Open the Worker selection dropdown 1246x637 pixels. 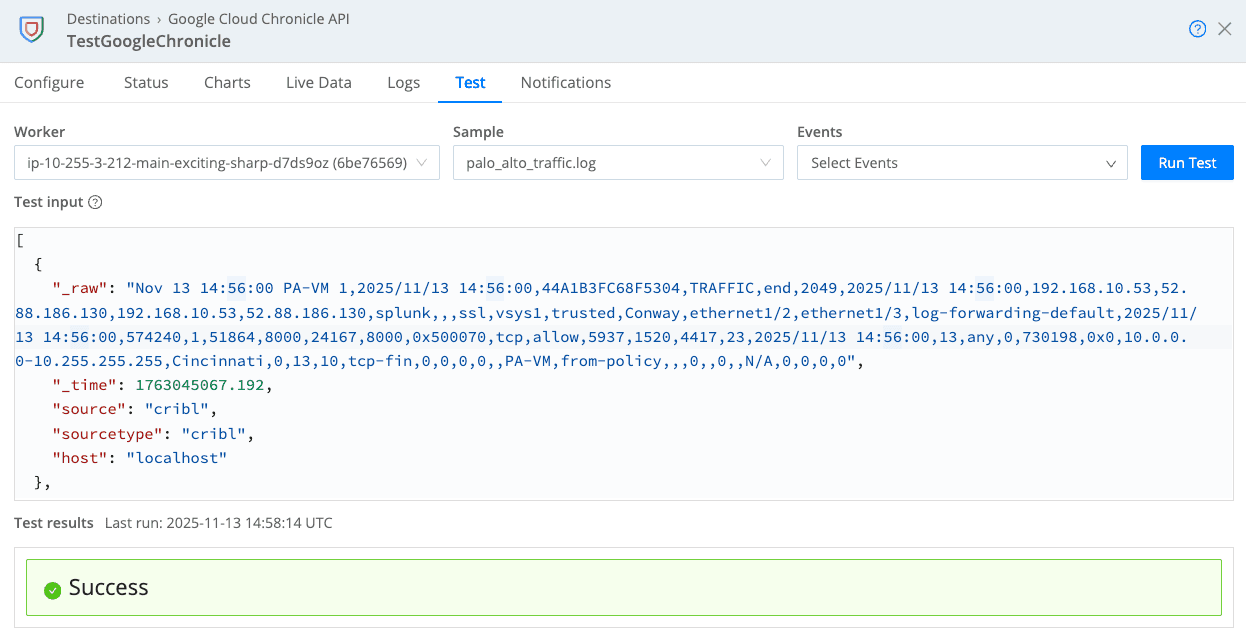click(226, 162)
